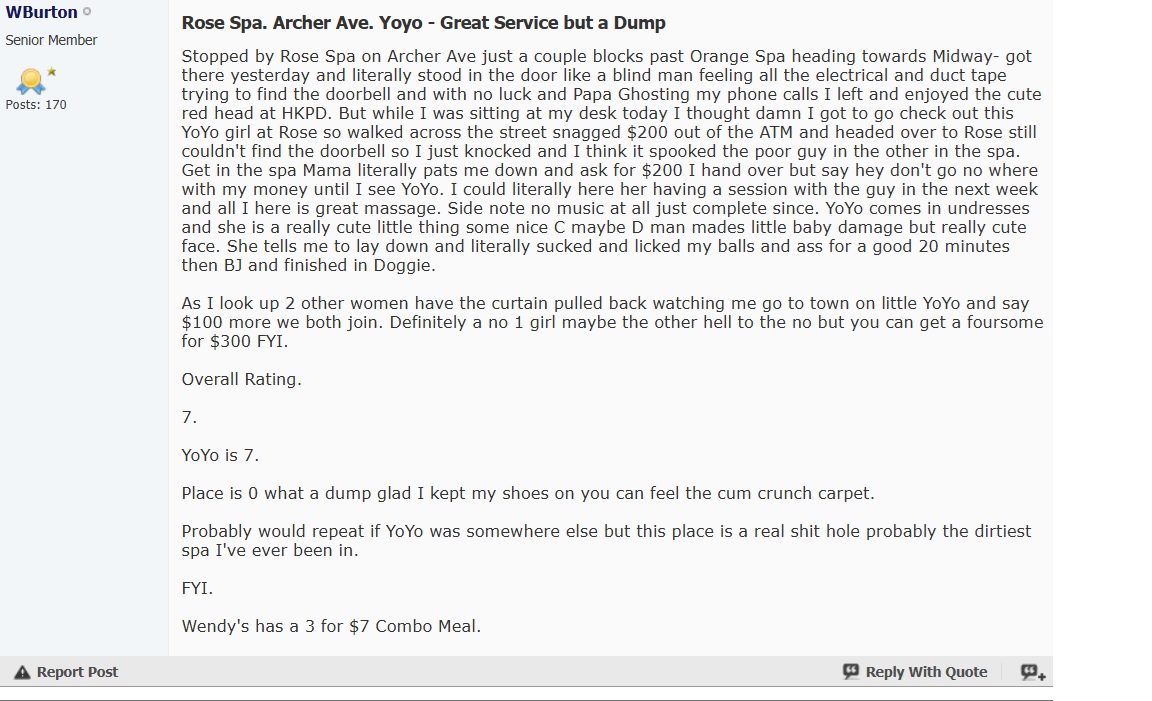Click the offline status dot beside WBurton

[87, 13]
